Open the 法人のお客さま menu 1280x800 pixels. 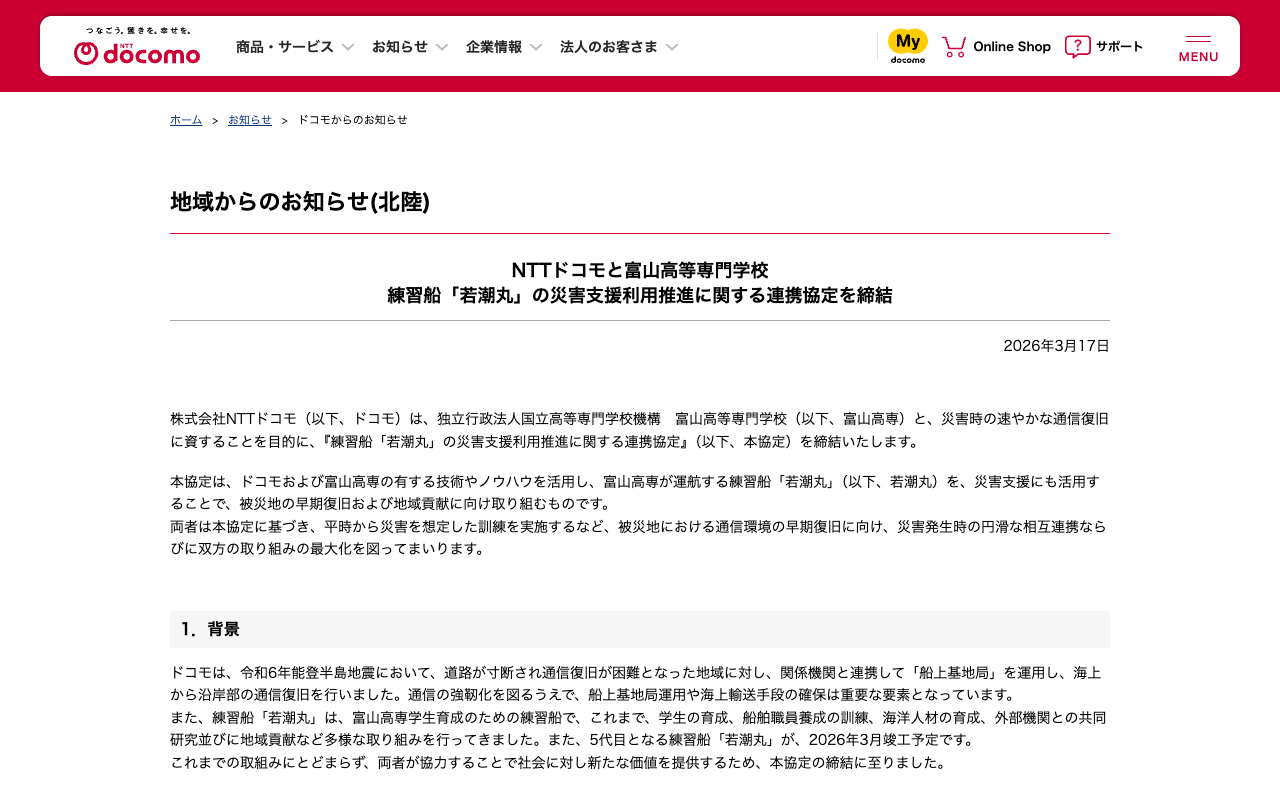coord(609,47)
